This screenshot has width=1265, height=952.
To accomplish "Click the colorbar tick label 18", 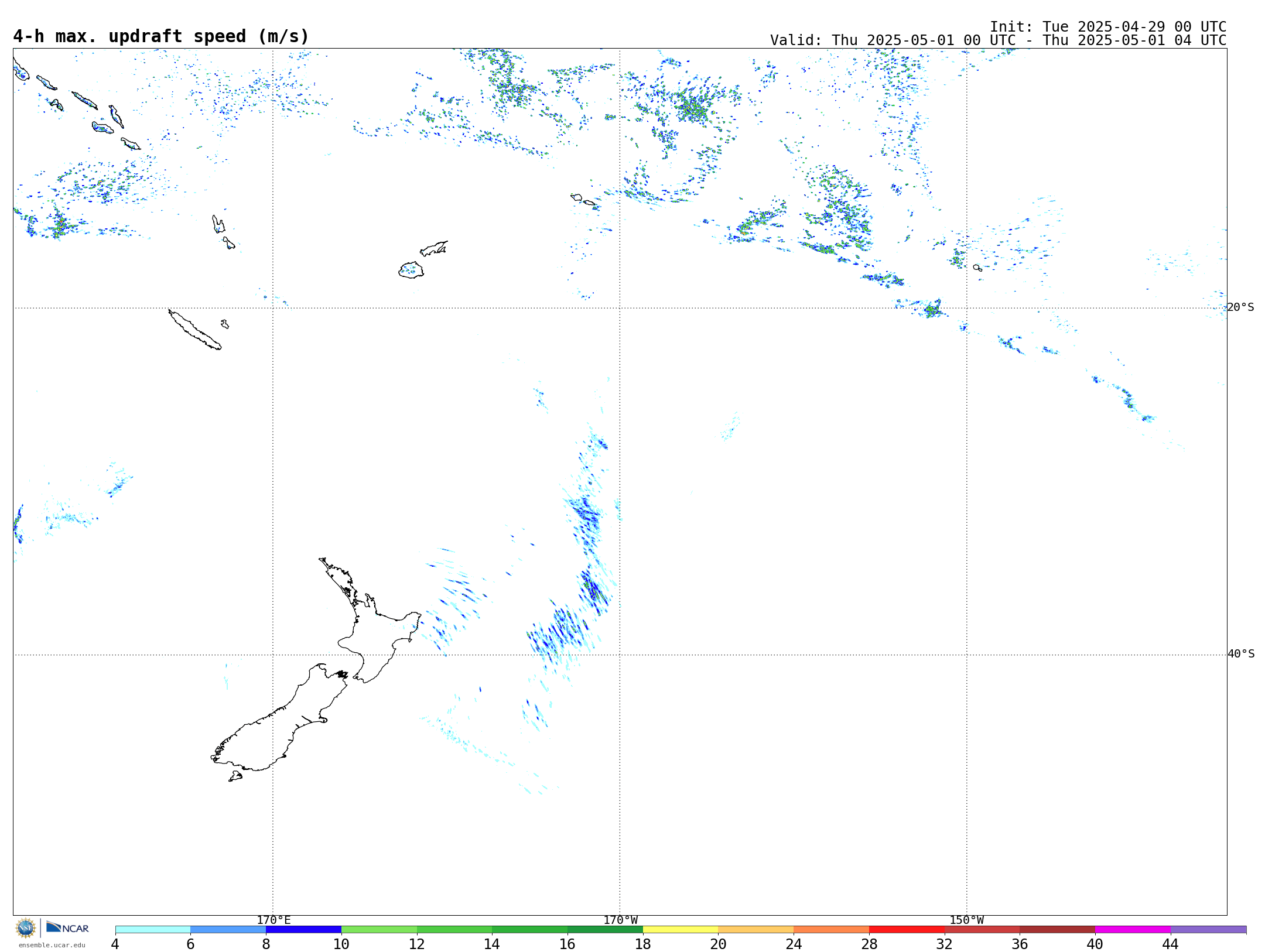I will point(643,944).
